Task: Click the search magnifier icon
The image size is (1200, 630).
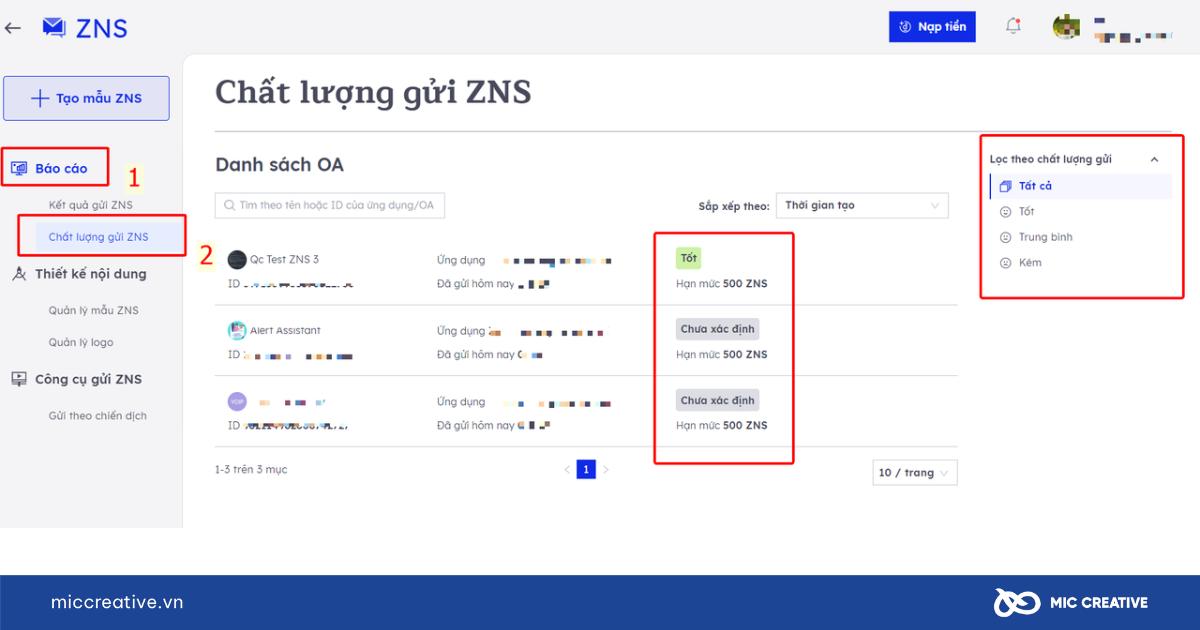Action: (x=230, y=205)
